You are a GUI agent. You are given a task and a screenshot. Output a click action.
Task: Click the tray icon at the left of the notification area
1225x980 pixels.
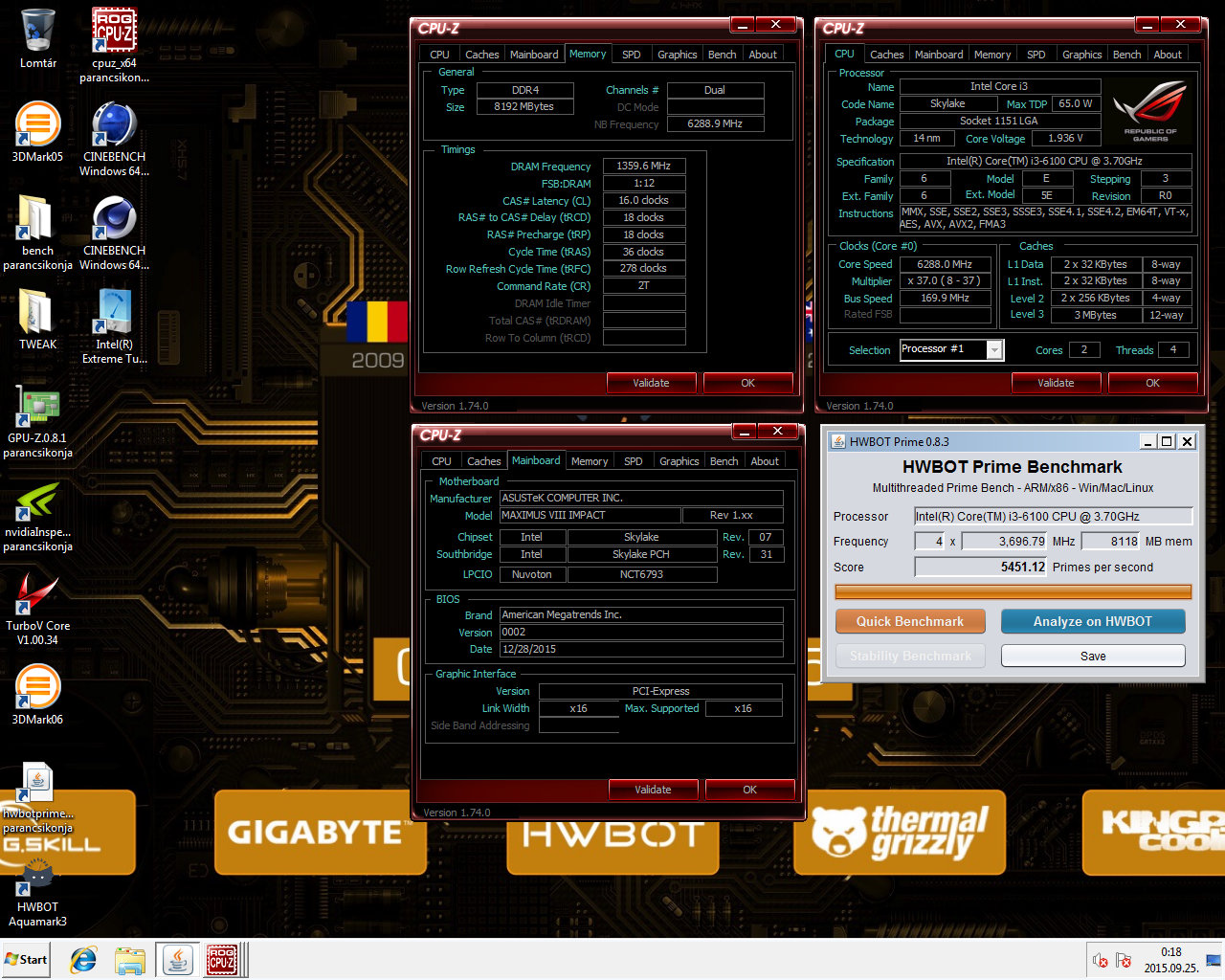[1101, 960]
